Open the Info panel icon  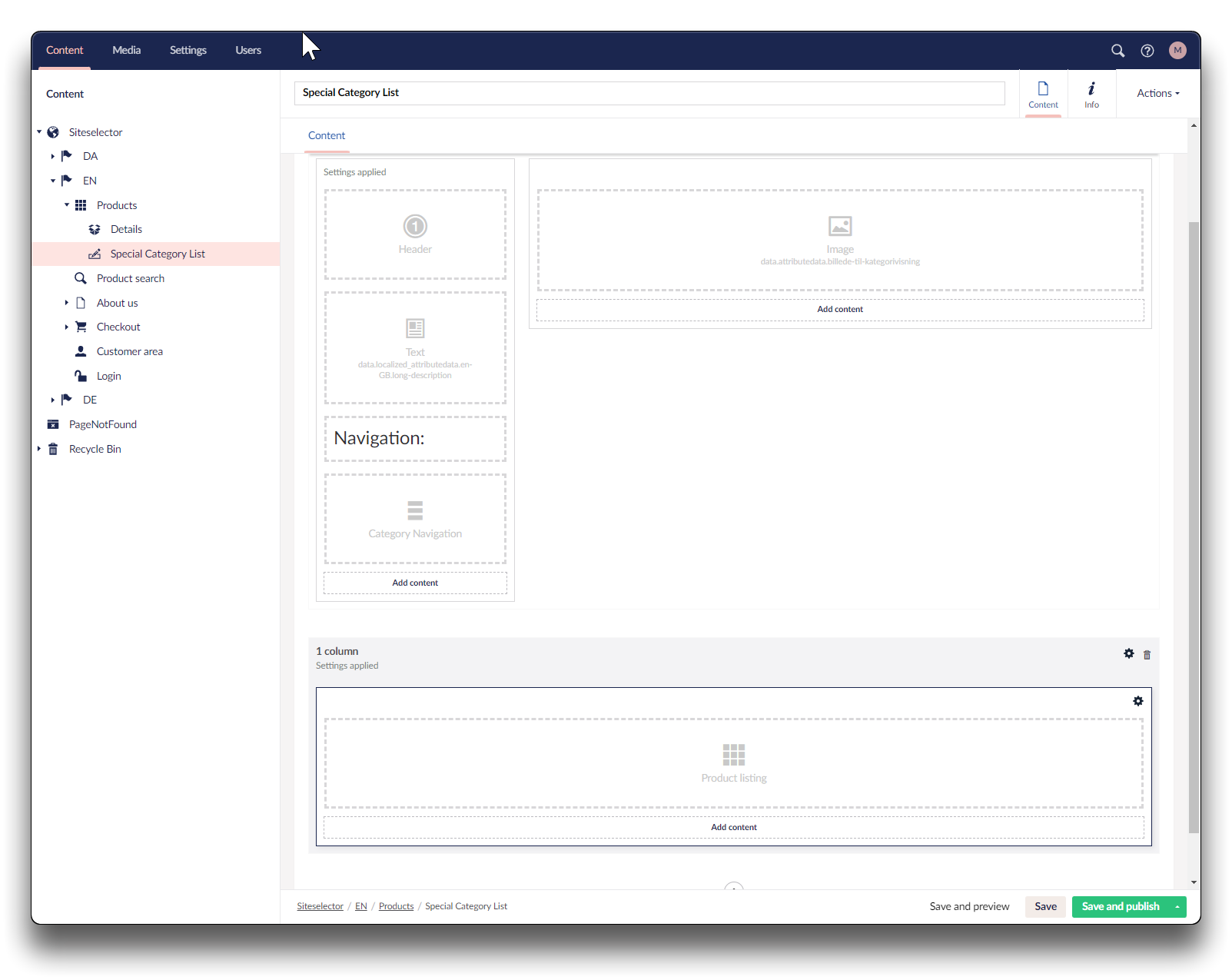click(x=1091, y=94)
